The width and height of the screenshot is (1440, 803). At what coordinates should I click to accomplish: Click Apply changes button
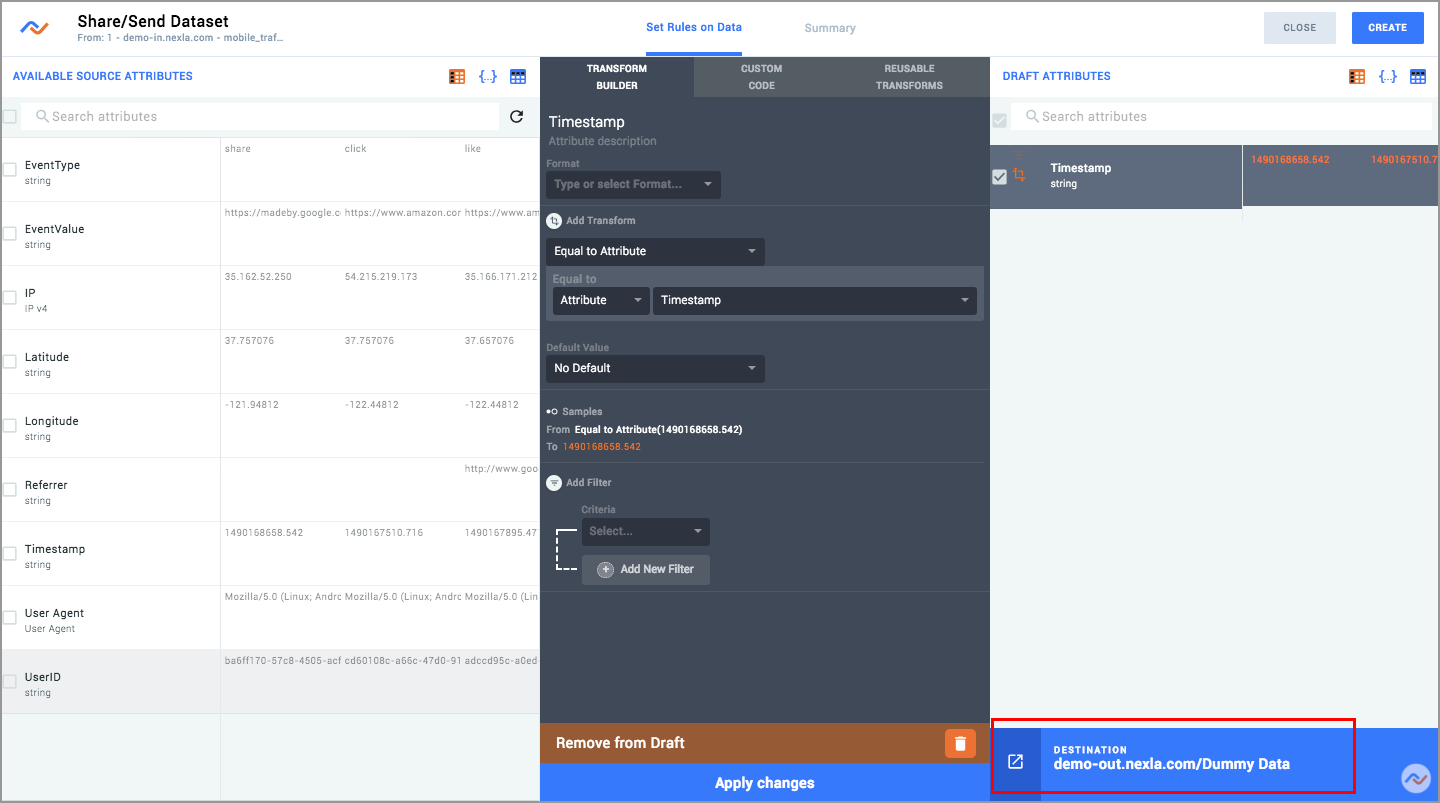765,783
